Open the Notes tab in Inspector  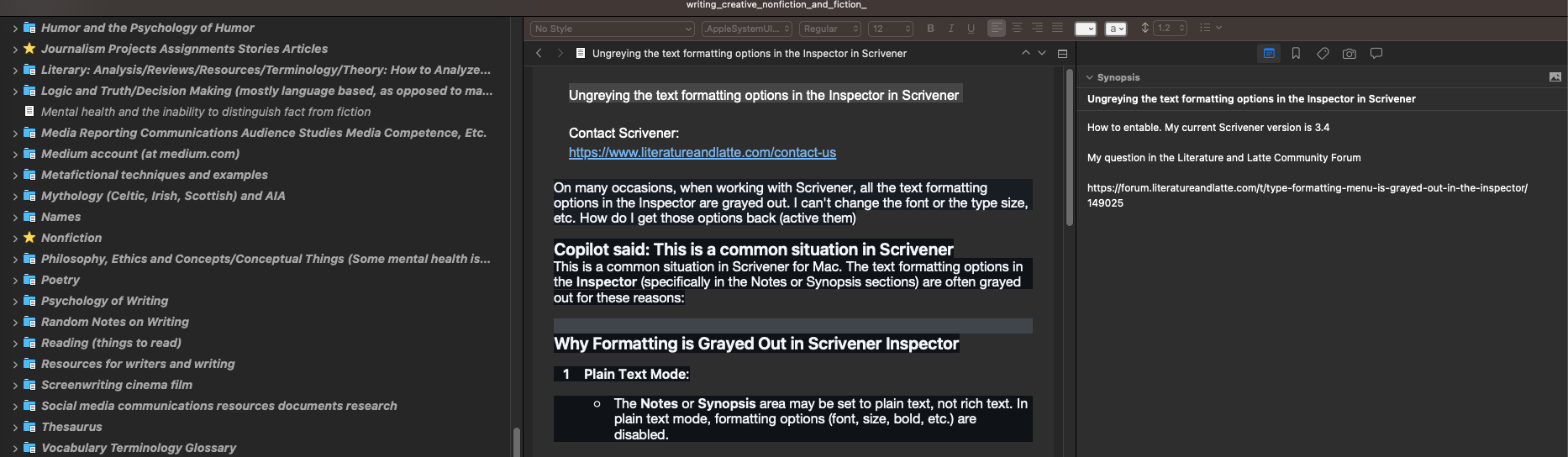tap(1269, 53)
